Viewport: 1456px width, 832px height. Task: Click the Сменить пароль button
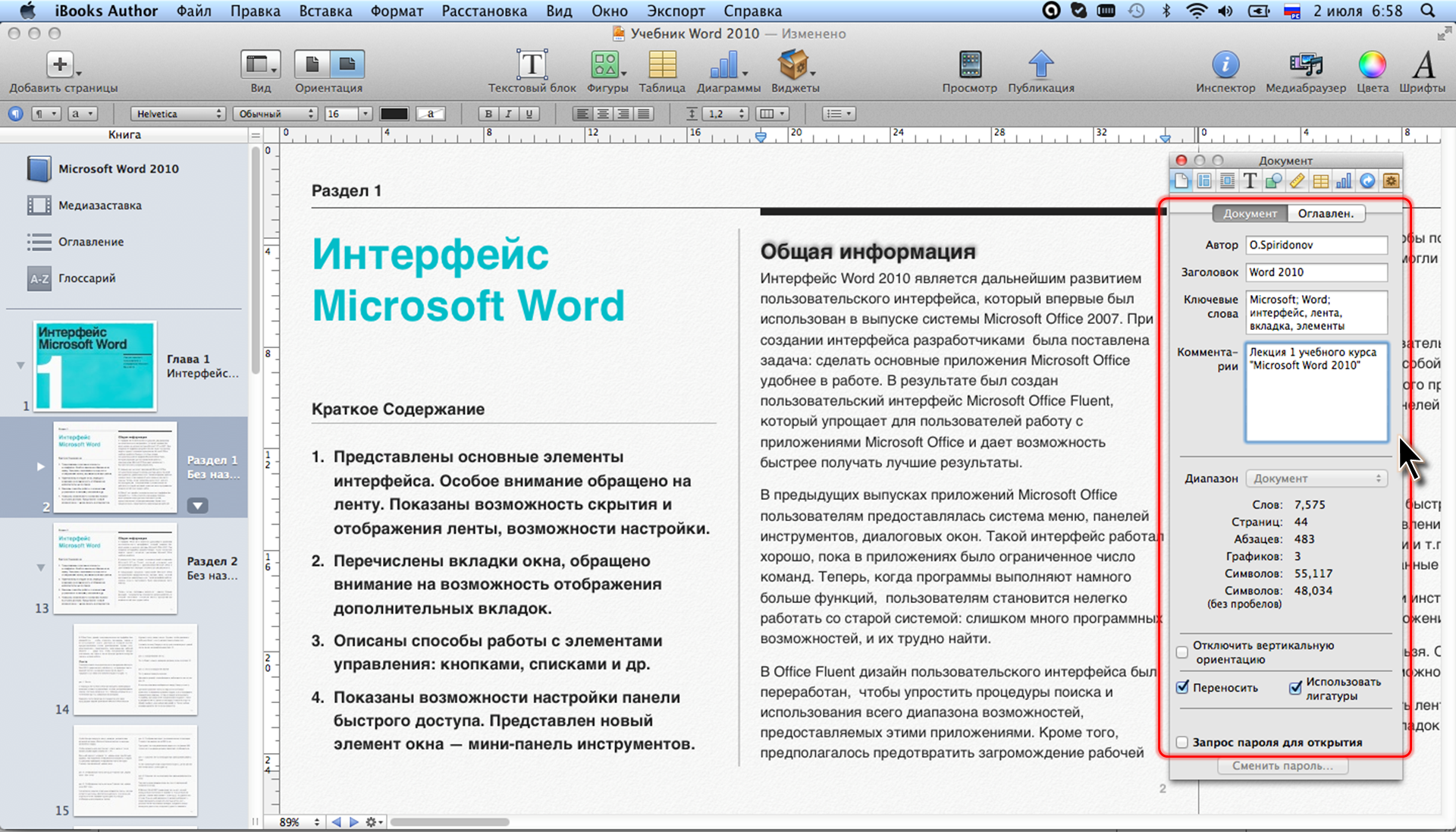[1282, 766]
